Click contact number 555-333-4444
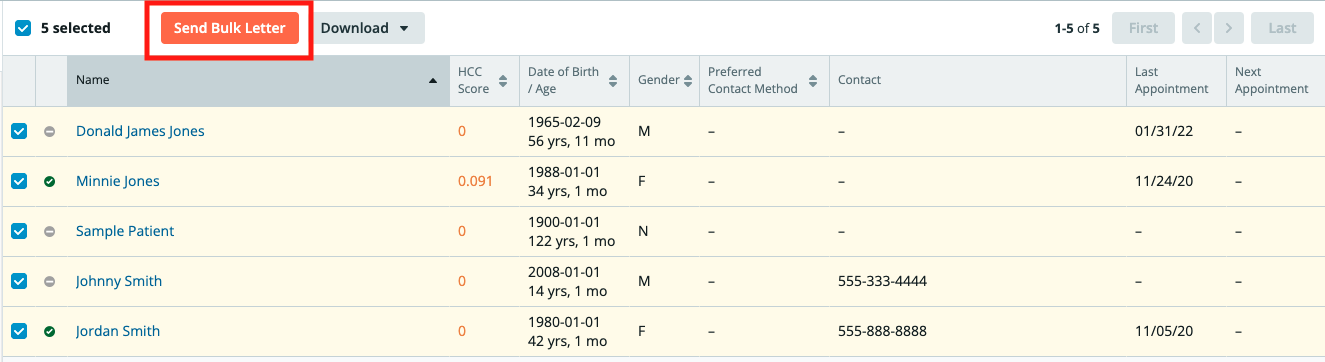Viewport: 1325px width, 362px height. pos(882,281)
